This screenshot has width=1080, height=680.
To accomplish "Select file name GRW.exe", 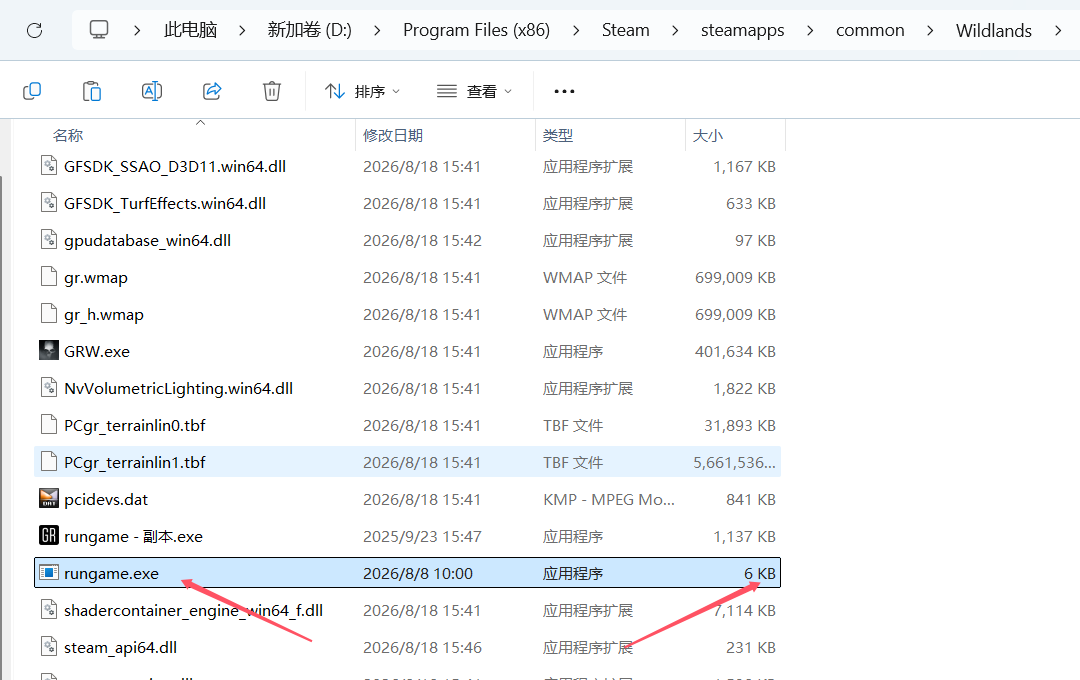I will click(97, 351).
